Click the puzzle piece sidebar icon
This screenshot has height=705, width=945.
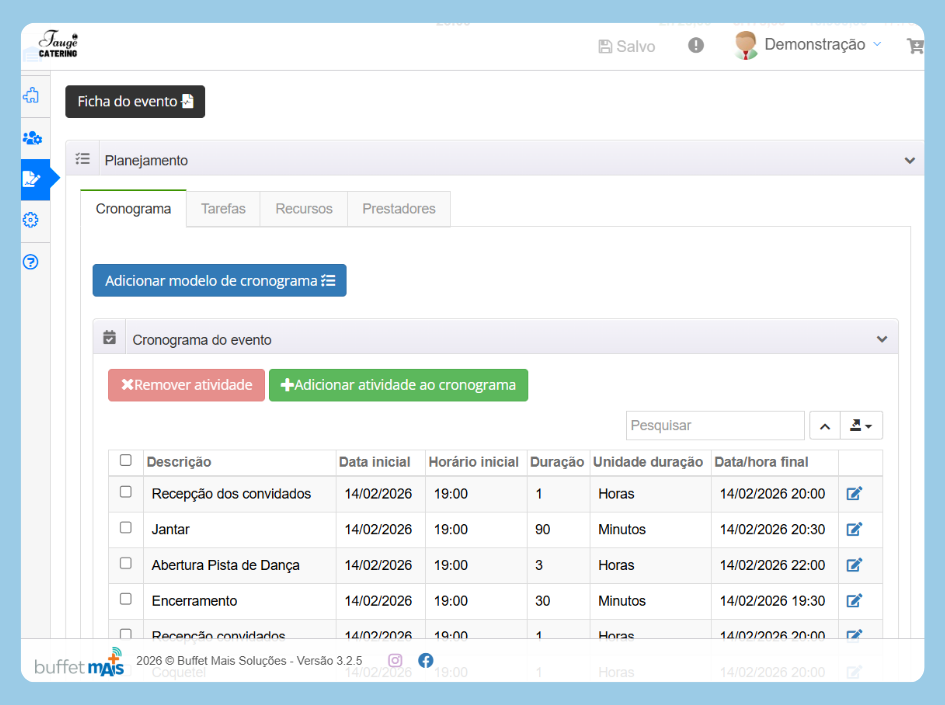31,96
